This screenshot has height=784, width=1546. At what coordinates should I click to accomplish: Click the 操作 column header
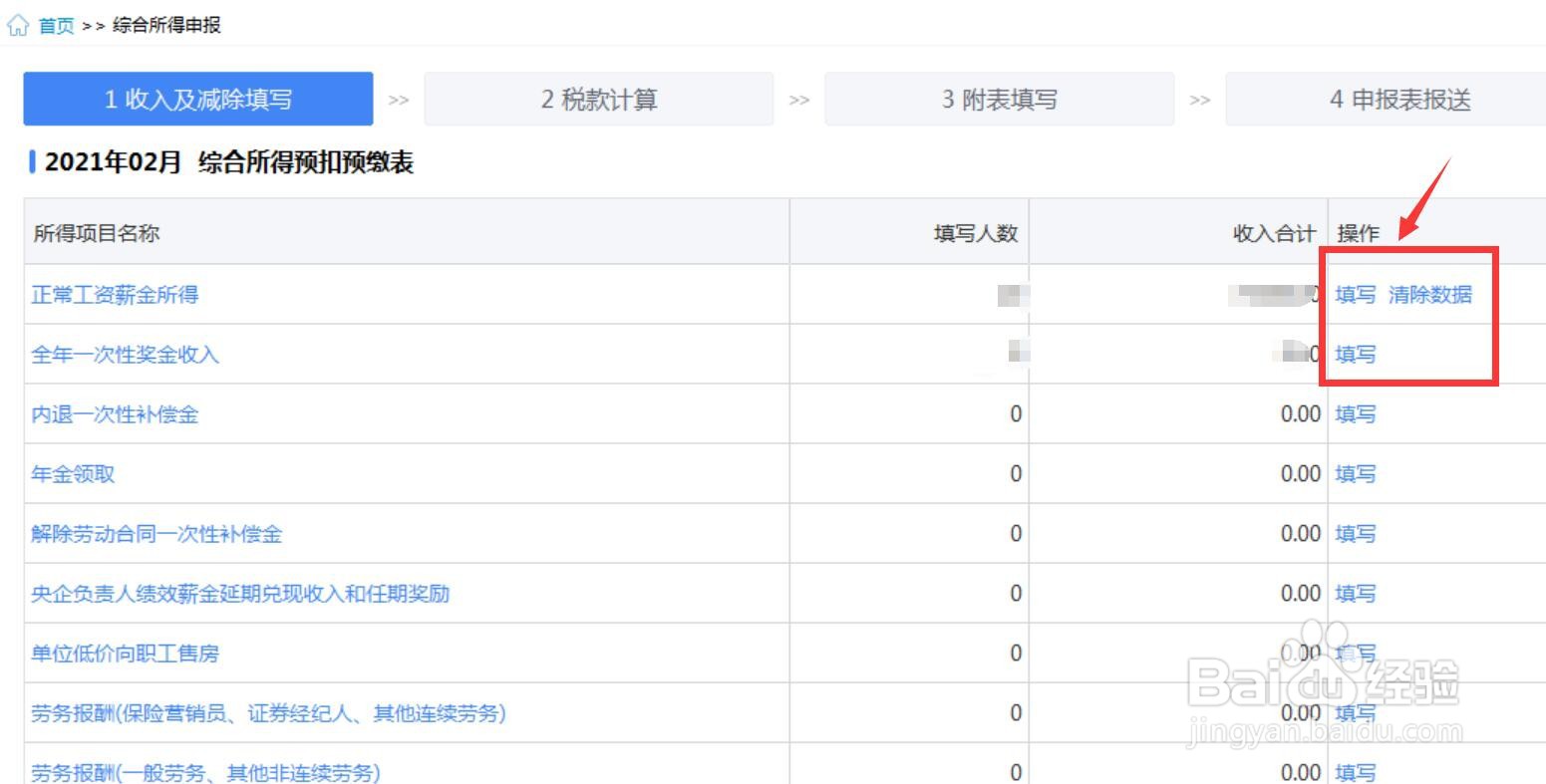pos(1358,232)
